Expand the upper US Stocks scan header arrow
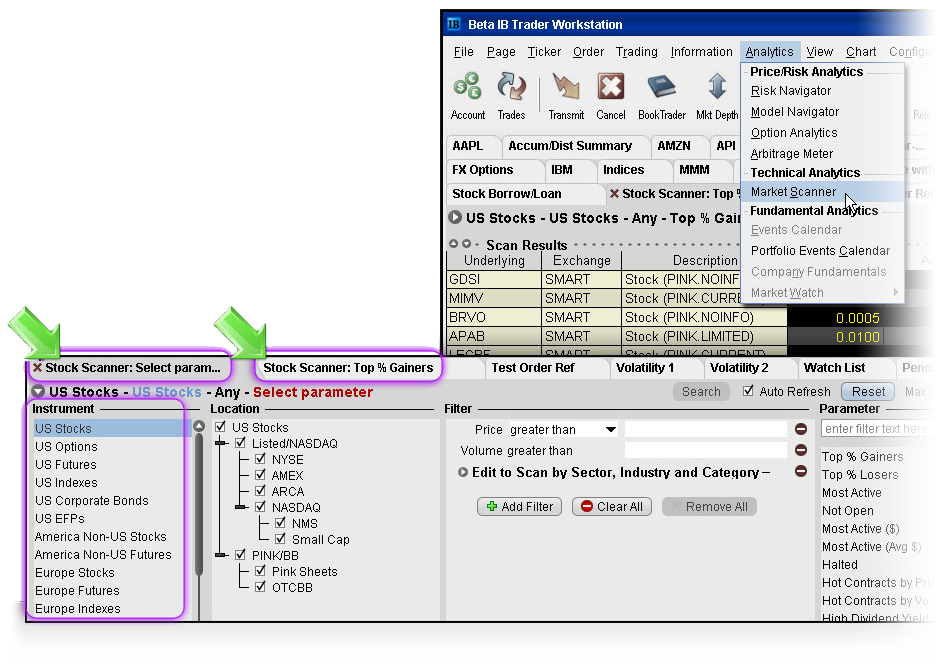The image size is (948, 670). click(x=455, y=217)
